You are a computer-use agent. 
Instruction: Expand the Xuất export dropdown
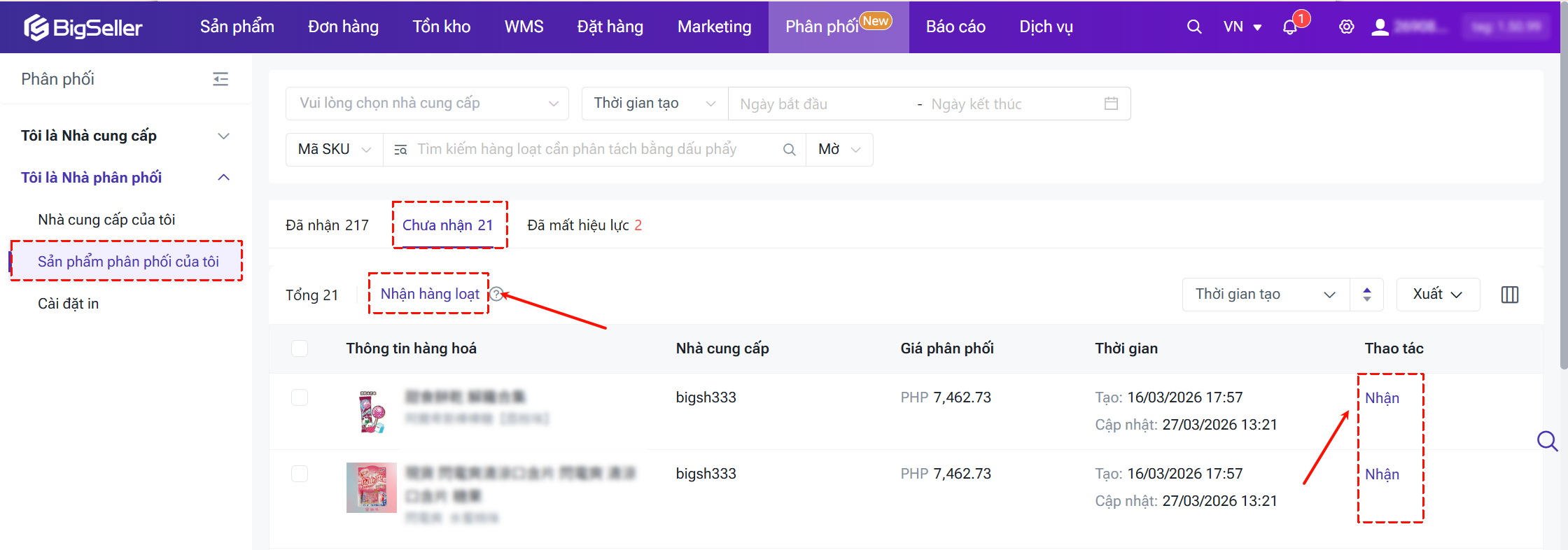[1437, 295]
